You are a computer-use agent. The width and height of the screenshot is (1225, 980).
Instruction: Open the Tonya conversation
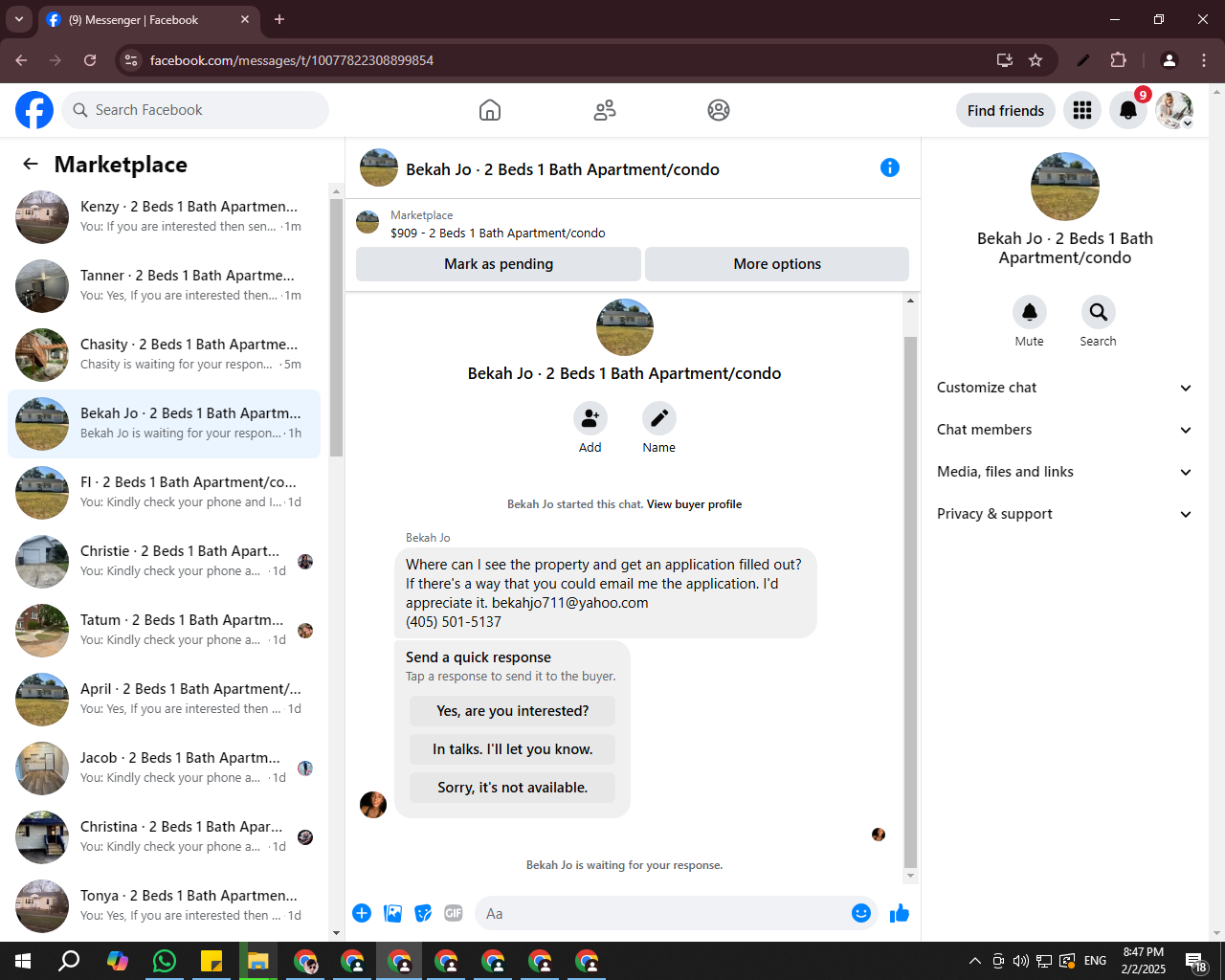(x=164, y=904)
